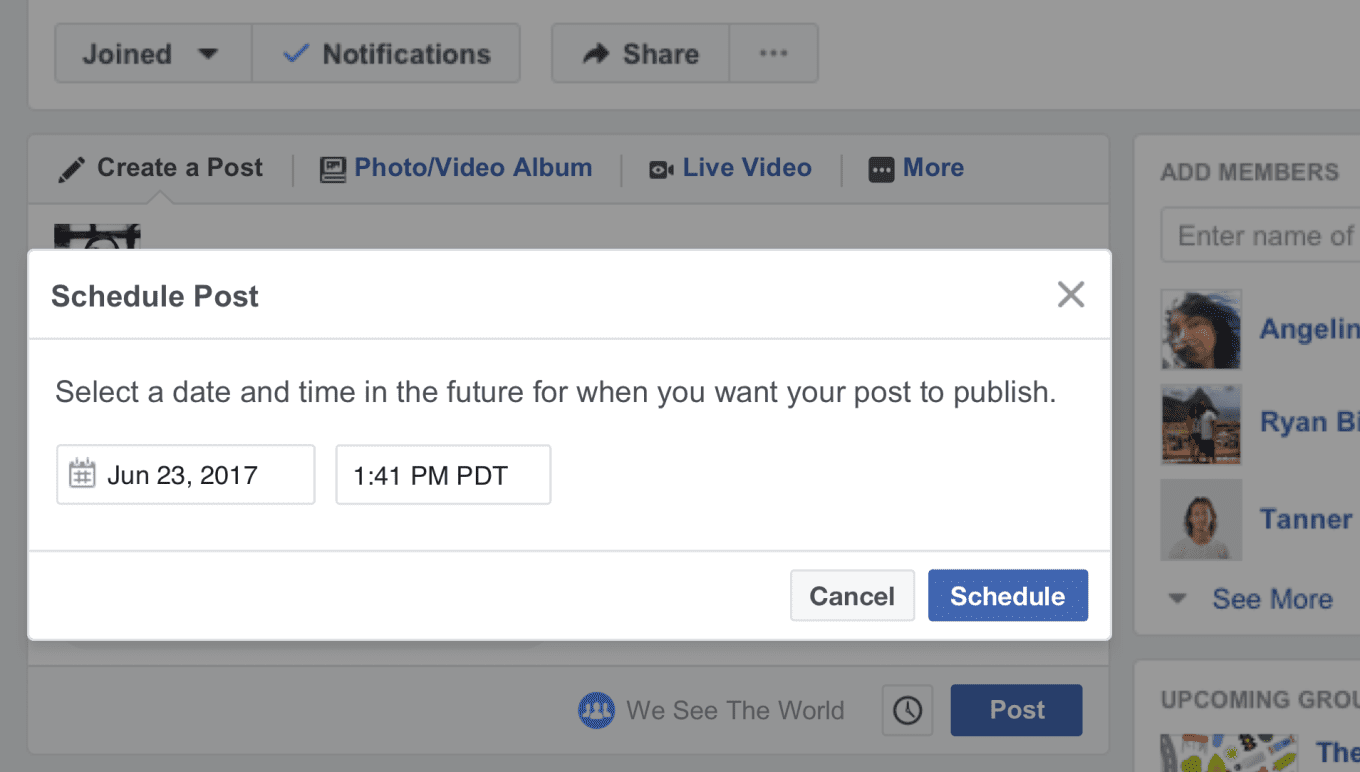The width and height of the screenshot is (1360, 772).
Task: Click the ellipsis More icon in the composer bar
Action: click(x=881, y=168)
